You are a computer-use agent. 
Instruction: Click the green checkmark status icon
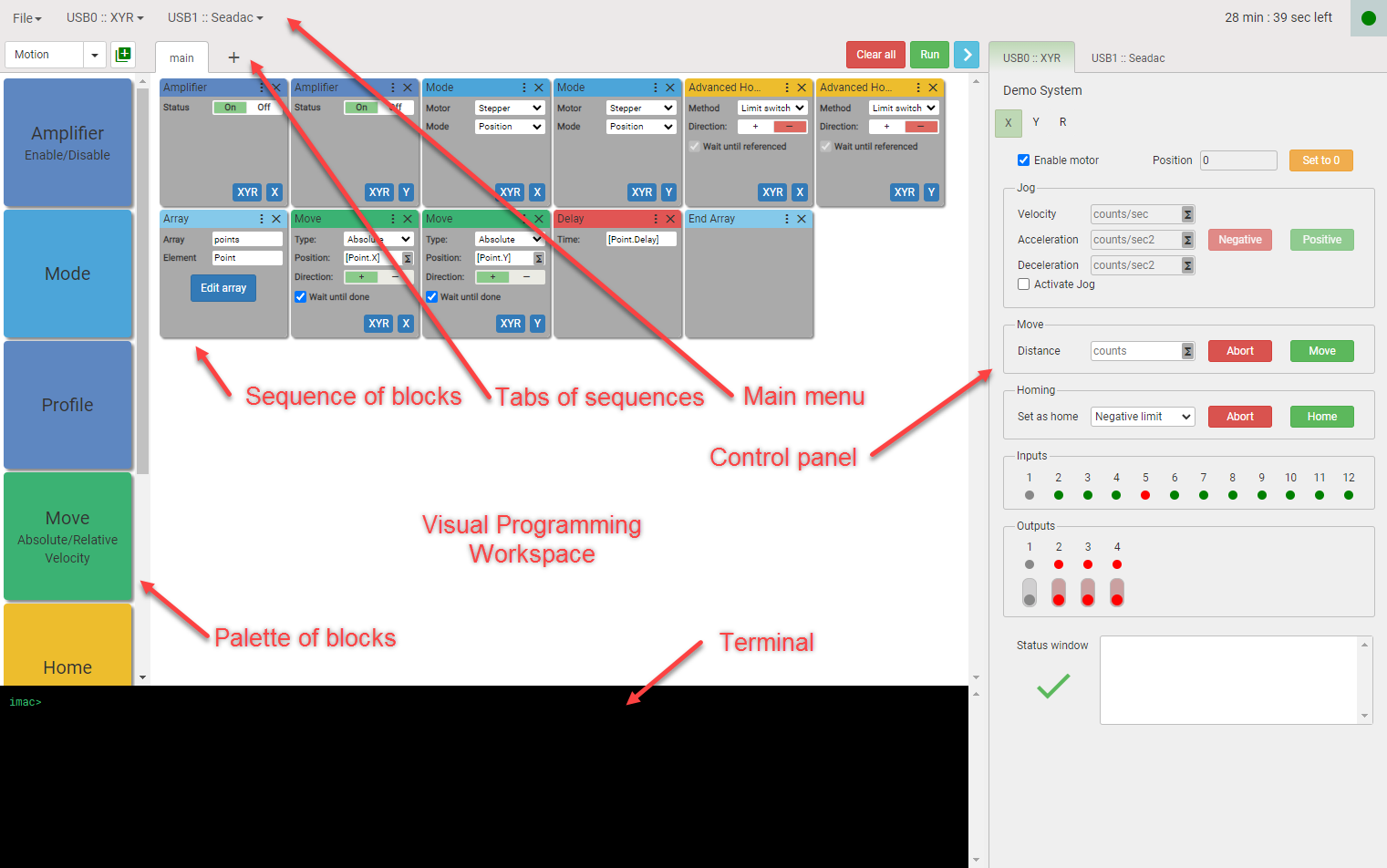1053,686
